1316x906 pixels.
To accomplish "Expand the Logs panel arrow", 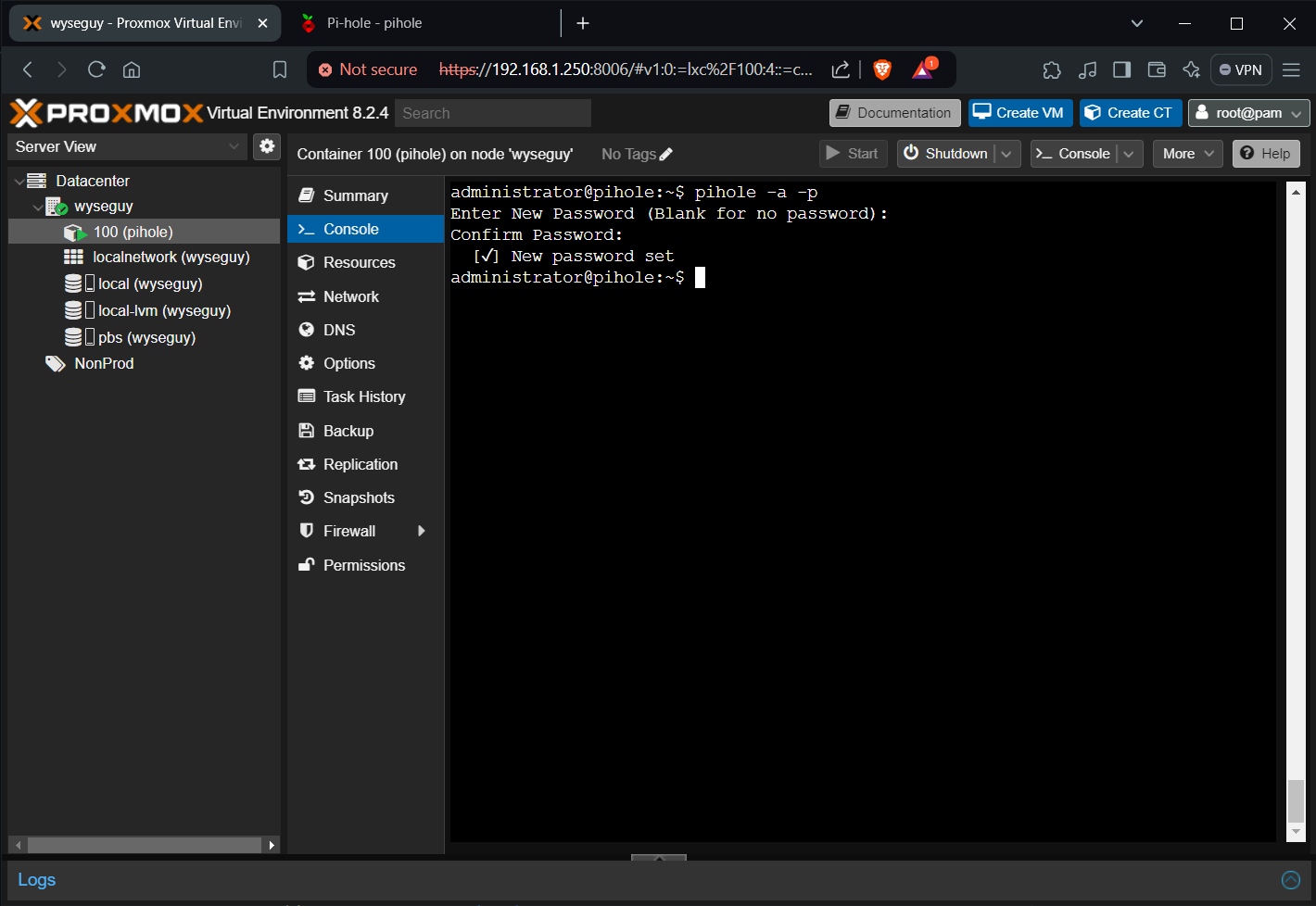I will pos(1291,880).
